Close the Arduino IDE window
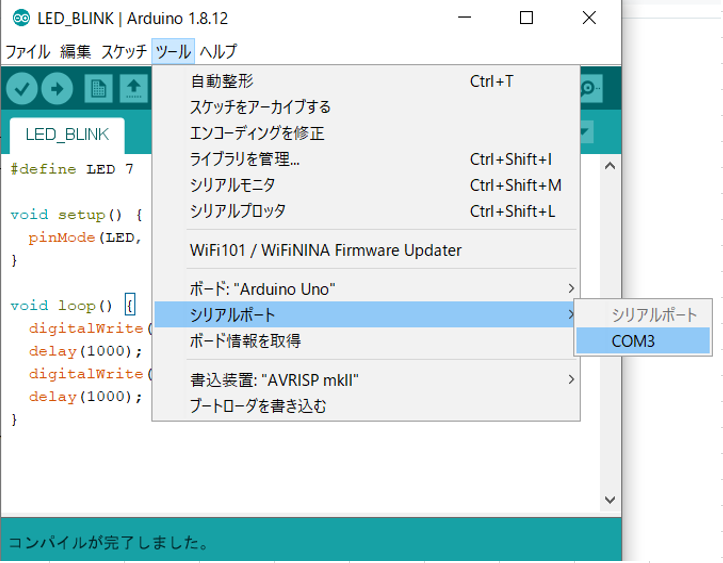The width and height of the screenshot is (723, 563). click(589, 18)
